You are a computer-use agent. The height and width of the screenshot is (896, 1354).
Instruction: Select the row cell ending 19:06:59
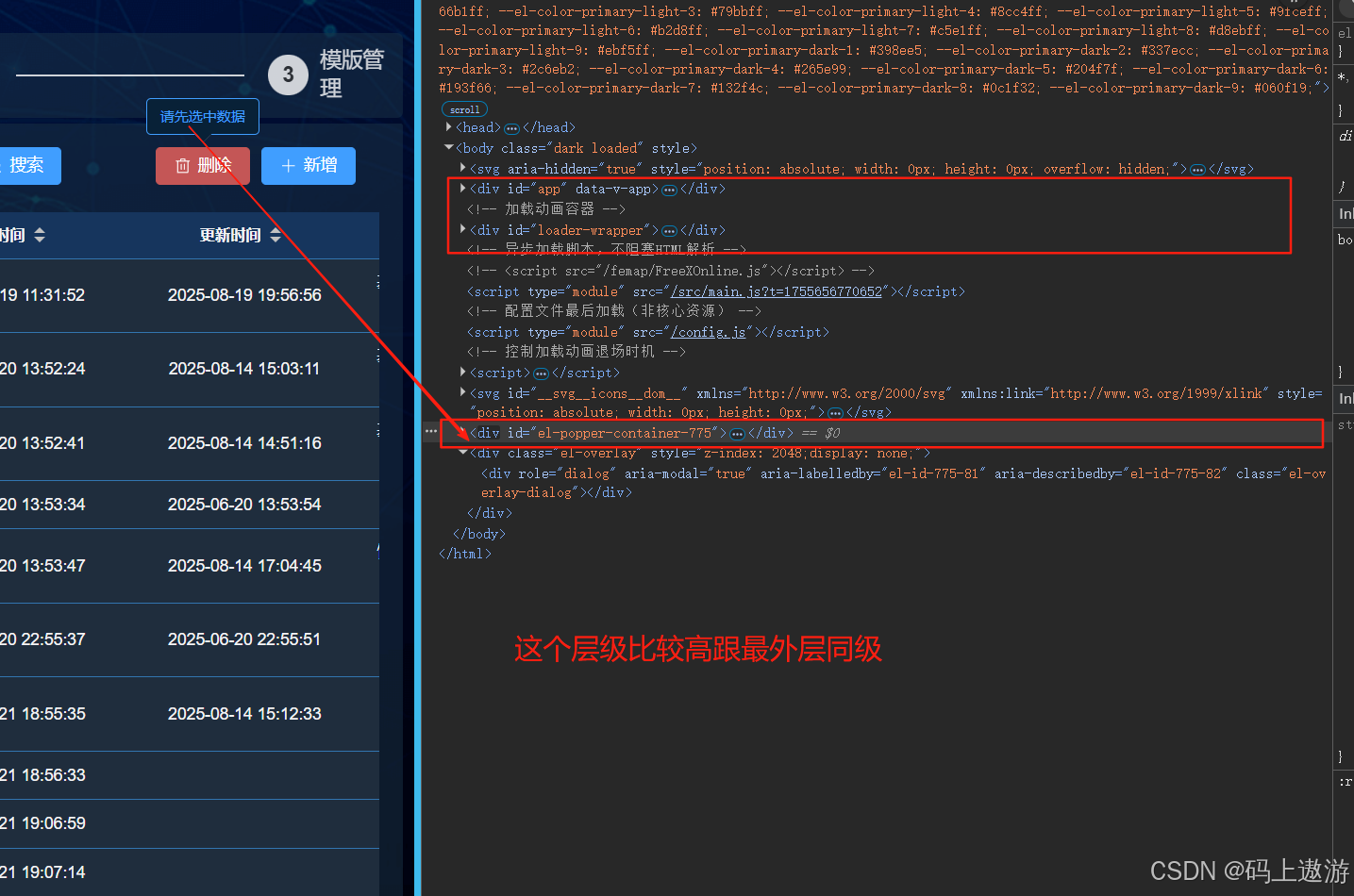point(42,823)
